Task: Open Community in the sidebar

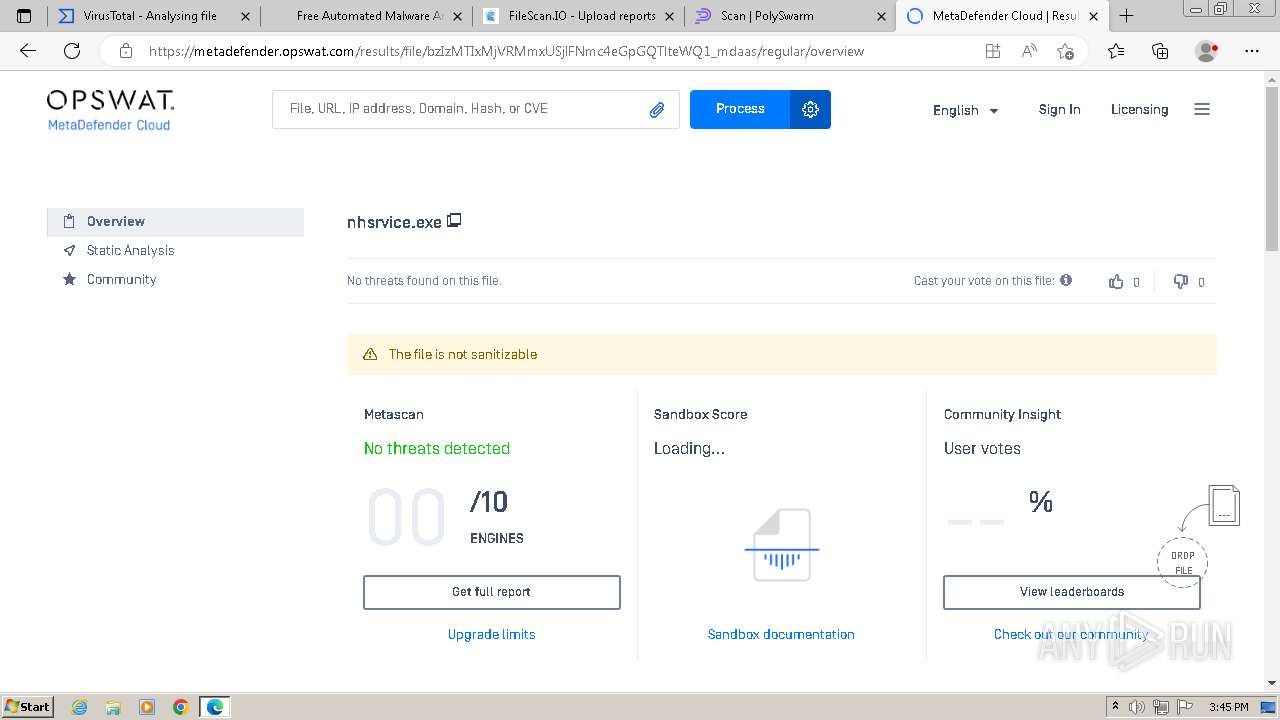Action: click(x=121, y=280)
